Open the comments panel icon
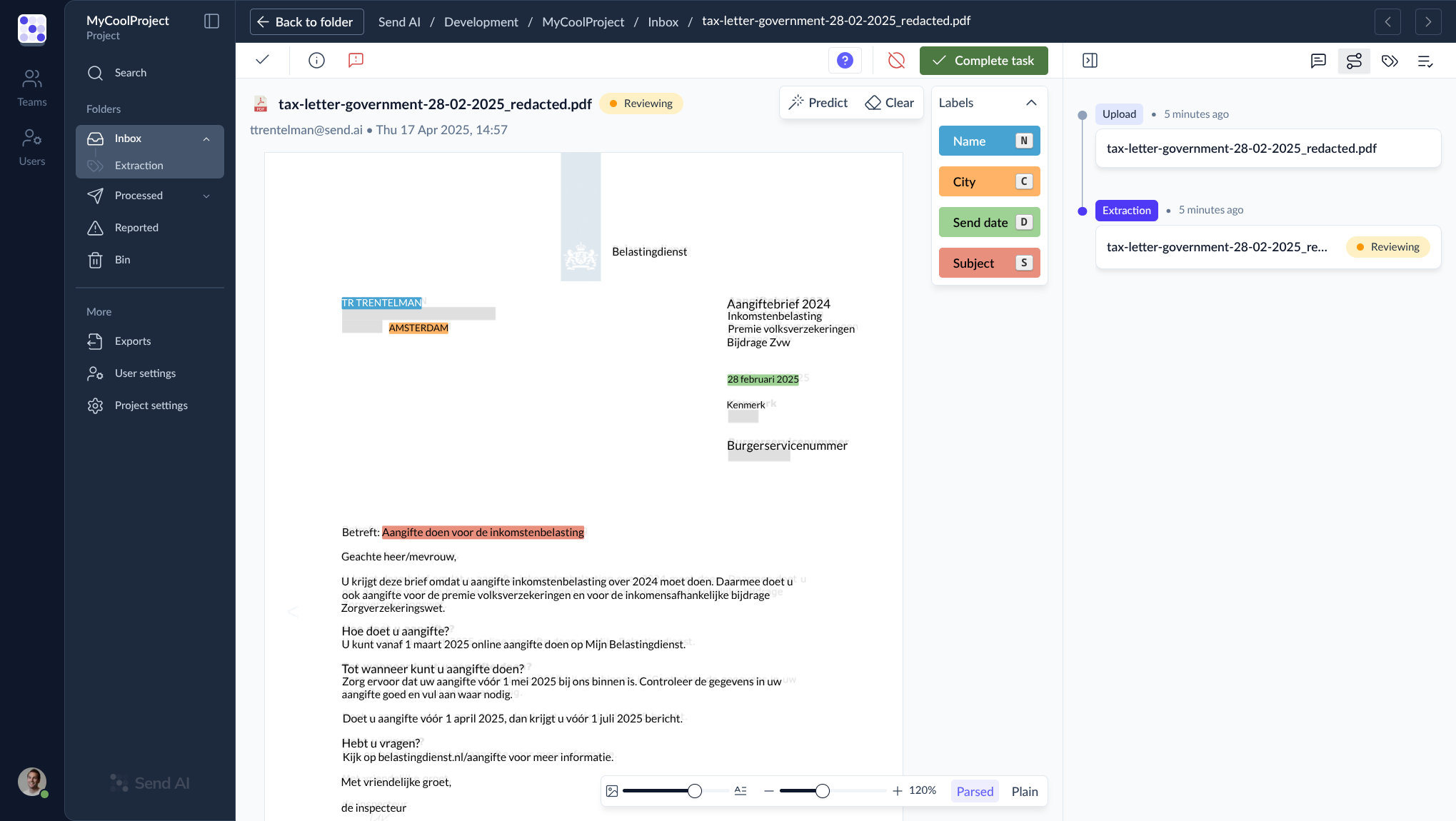The height and width of the screenshot is (821, 1456). click(x=1318, y=61)
